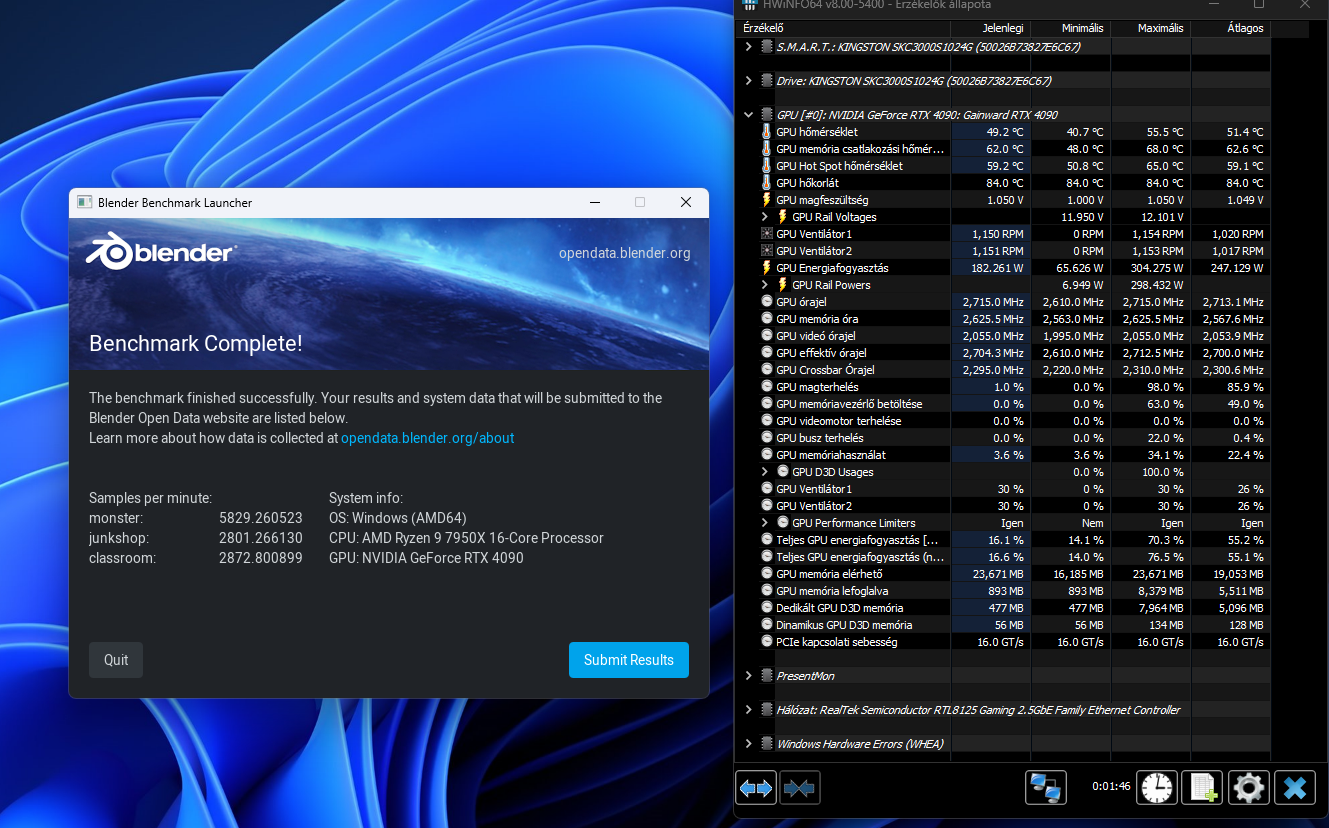Click the Érzékelő column header
The height and width of the screenshot is (828, 1329).
tap(843, 28)
